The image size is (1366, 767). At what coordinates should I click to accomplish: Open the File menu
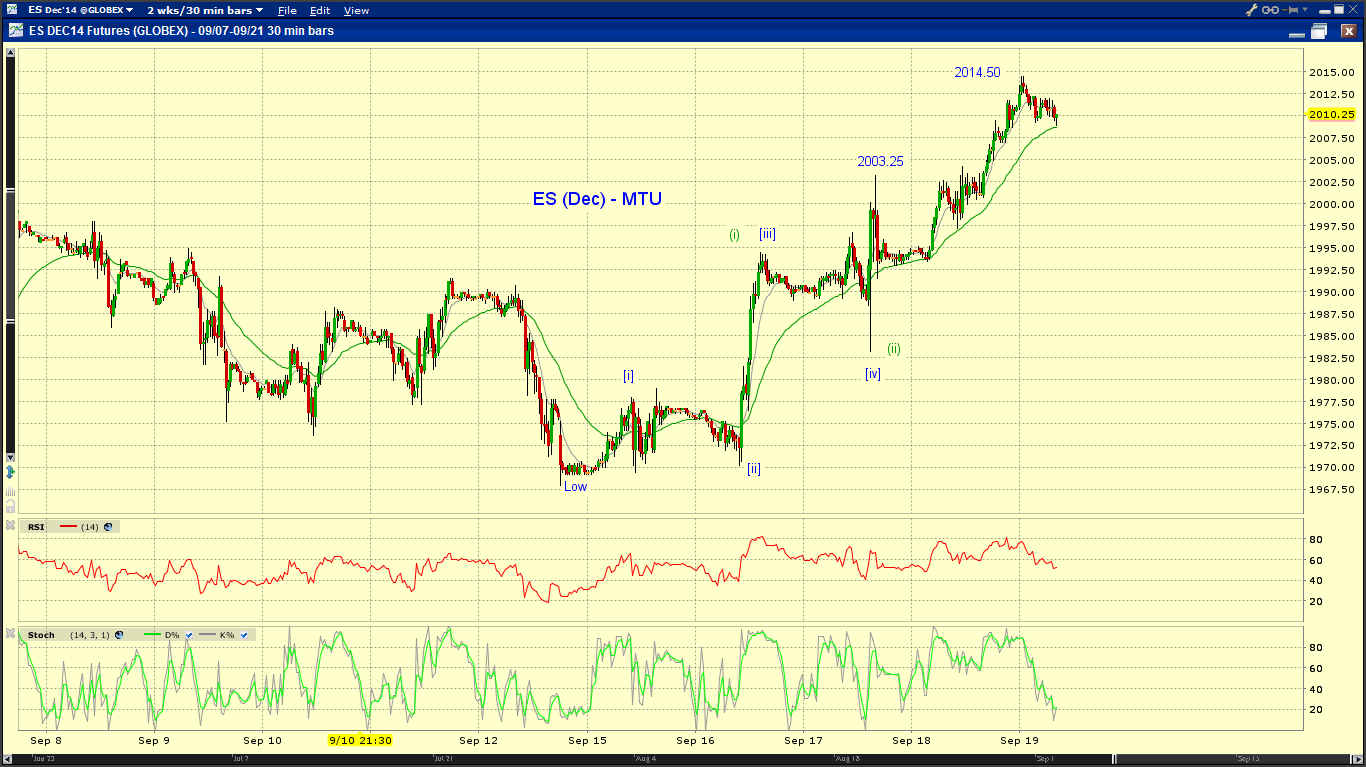tap(287, 10)
